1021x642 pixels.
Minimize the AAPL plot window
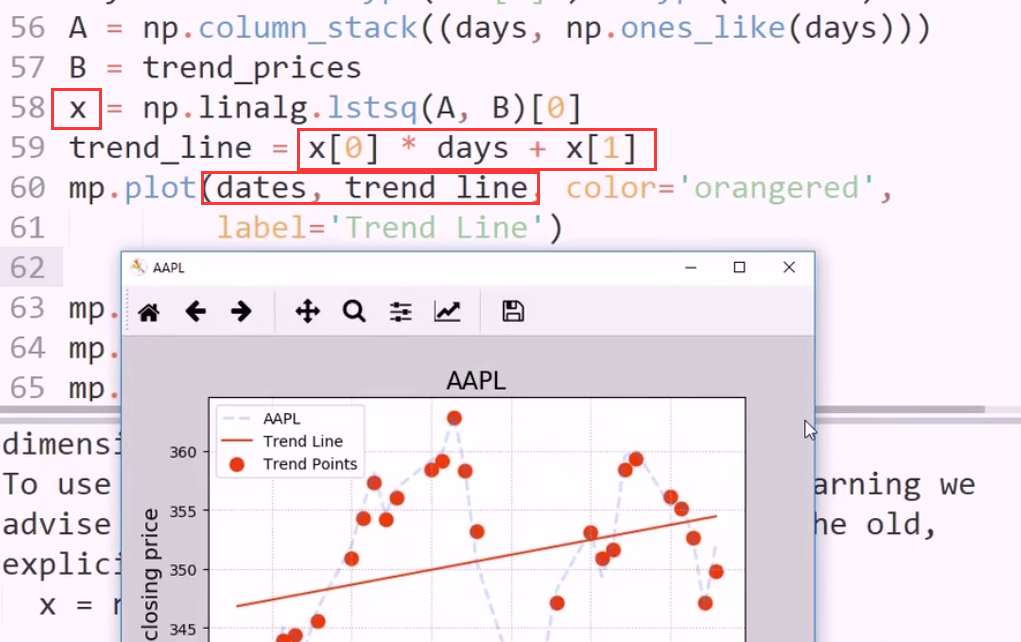point(691,268)
